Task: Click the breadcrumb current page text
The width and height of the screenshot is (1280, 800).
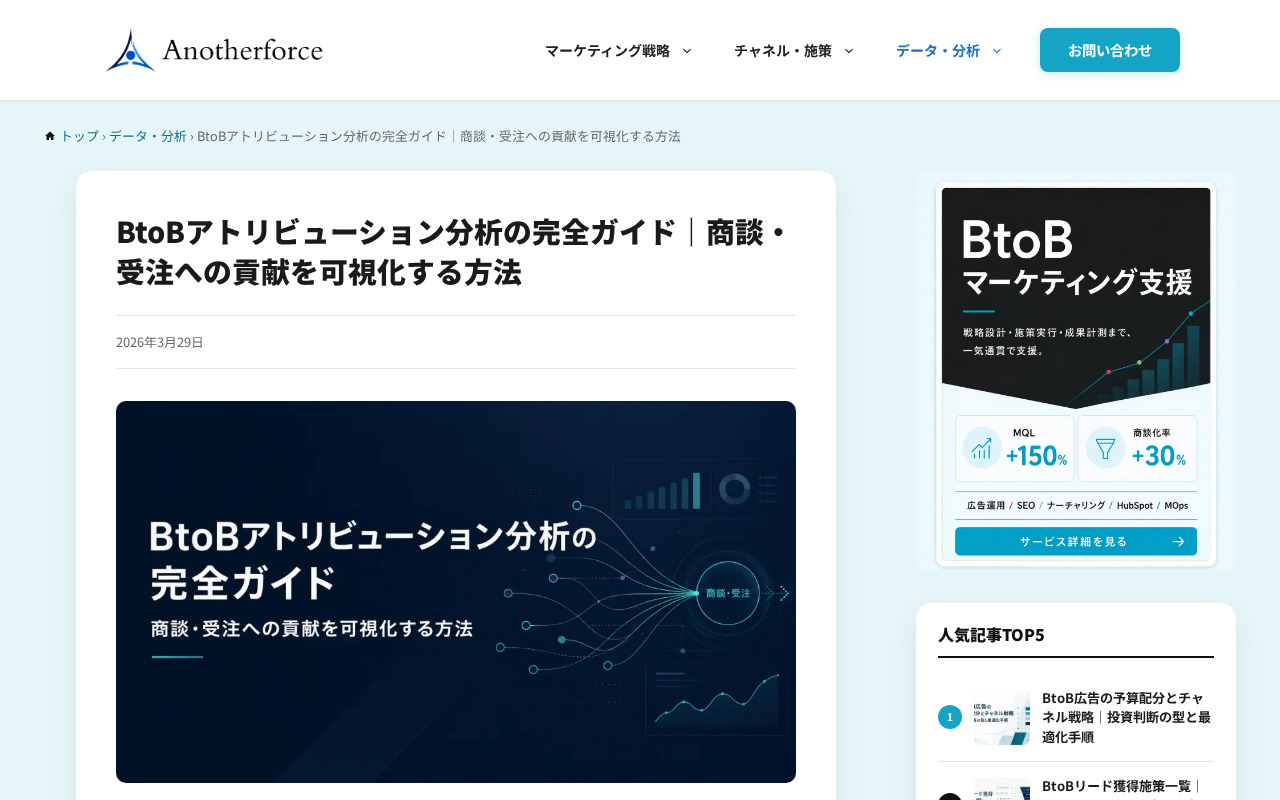Action: [439, 136]
